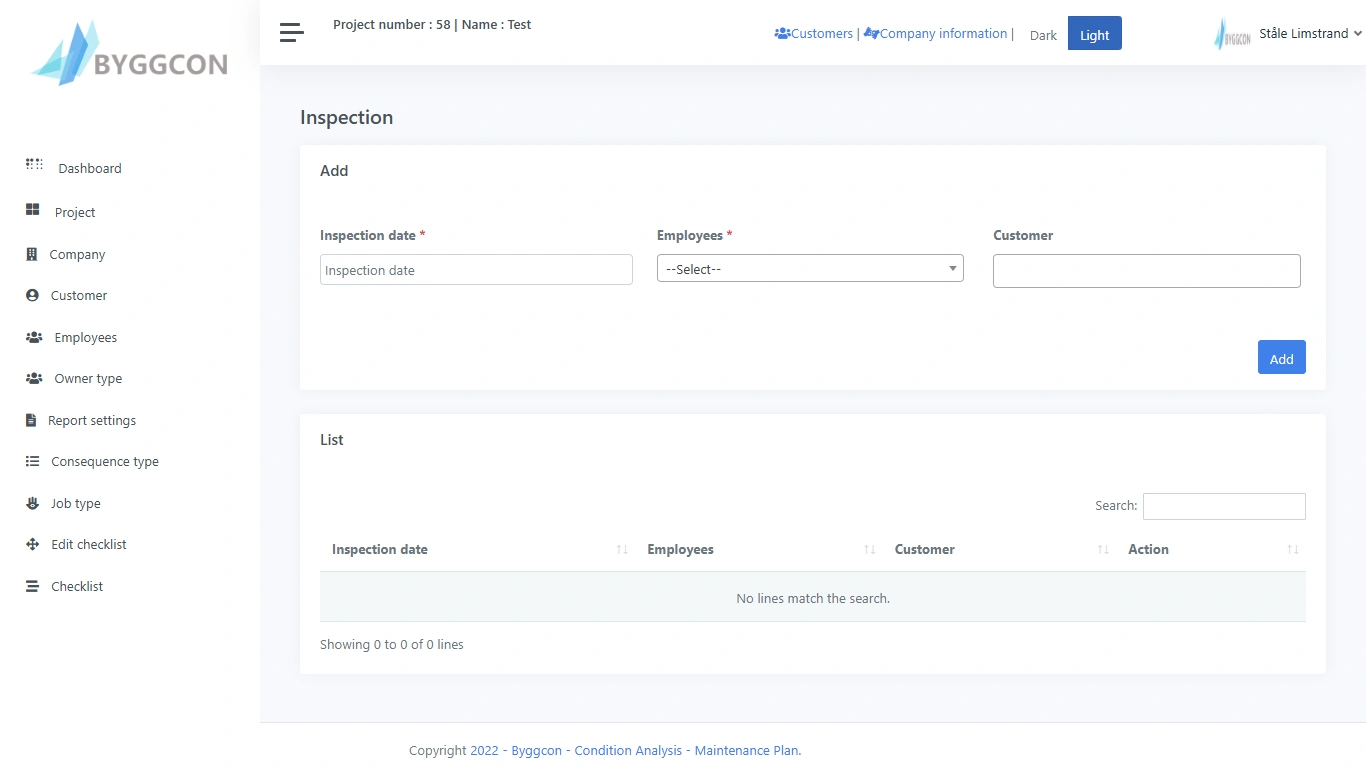Sort by Employees column arrows

869,550
